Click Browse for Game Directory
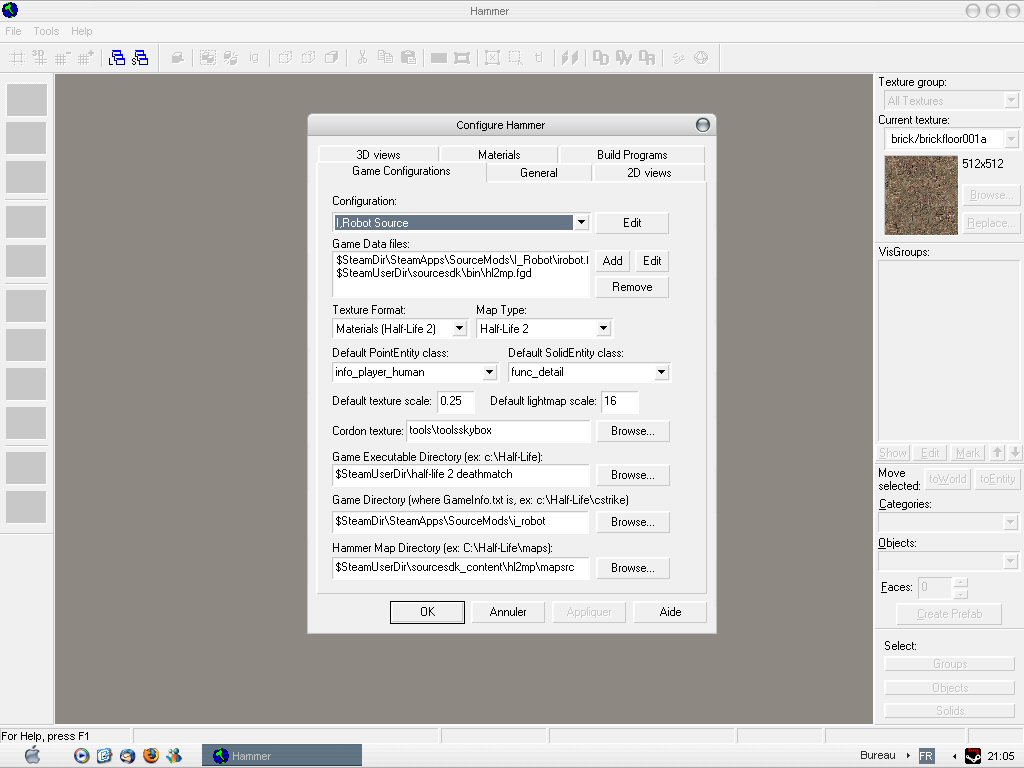Image resolution: width=1024 pixels, height=768 pixels. [x=633, y=522]
